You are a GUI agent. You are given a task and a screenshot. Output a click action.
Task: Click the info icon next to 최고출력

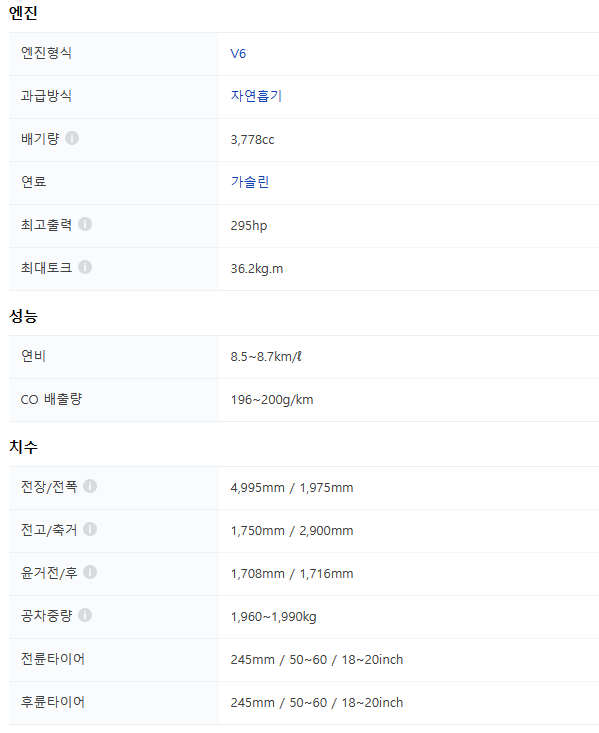[85, 224]
